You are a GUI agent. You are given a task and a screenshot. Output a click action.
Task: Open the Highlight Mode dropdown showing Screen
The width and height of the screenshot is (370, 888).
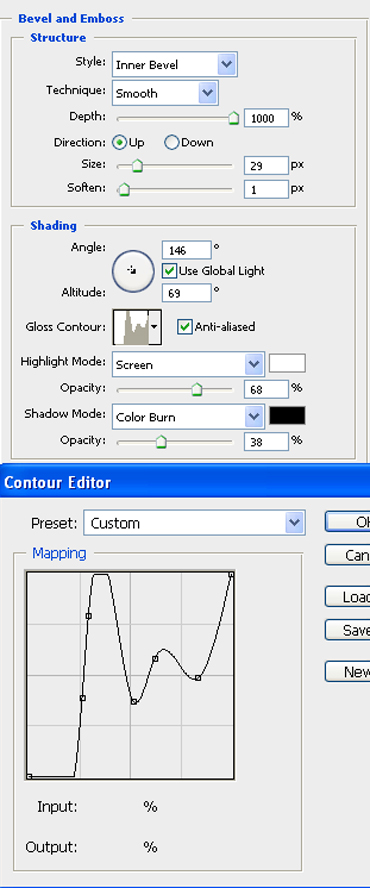pos(188,365)
